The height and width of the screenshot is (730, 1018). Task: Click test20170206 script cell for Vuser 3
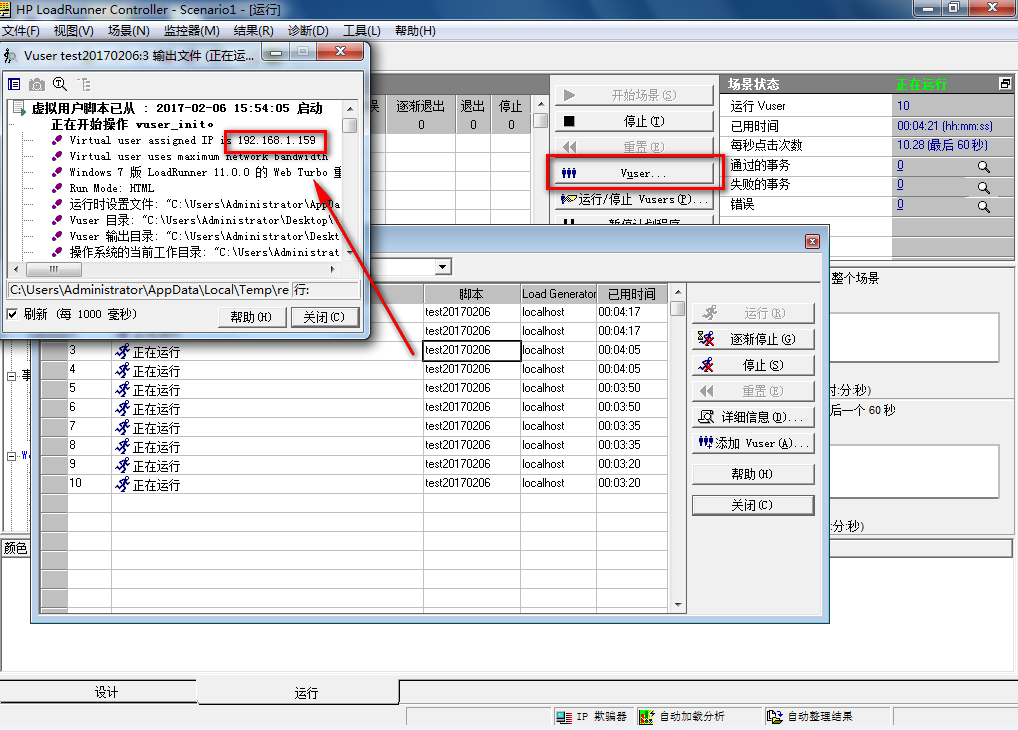[x=471, y=350]
